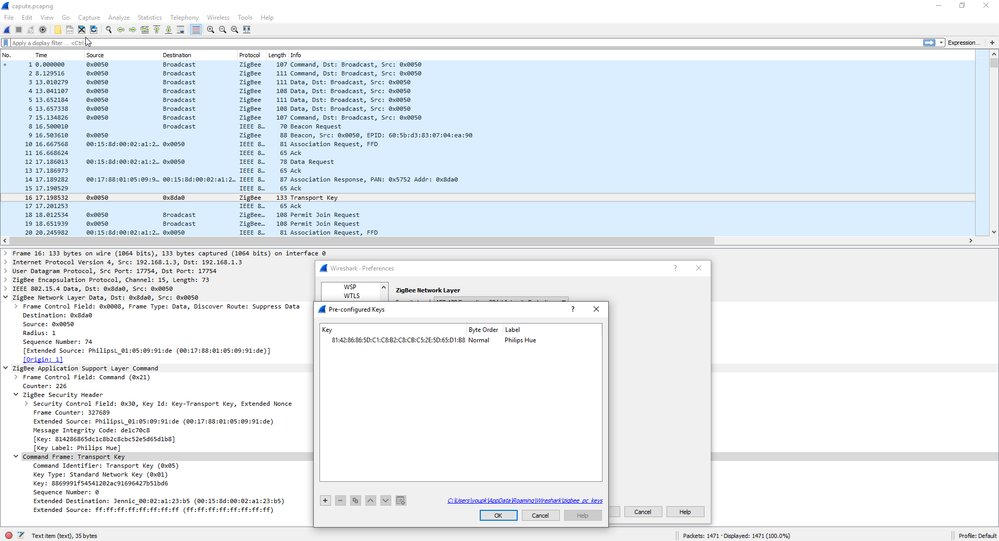999x541 pixels.
Task: Close this capture file toolbar icon
Action: (x=82, y=29)
